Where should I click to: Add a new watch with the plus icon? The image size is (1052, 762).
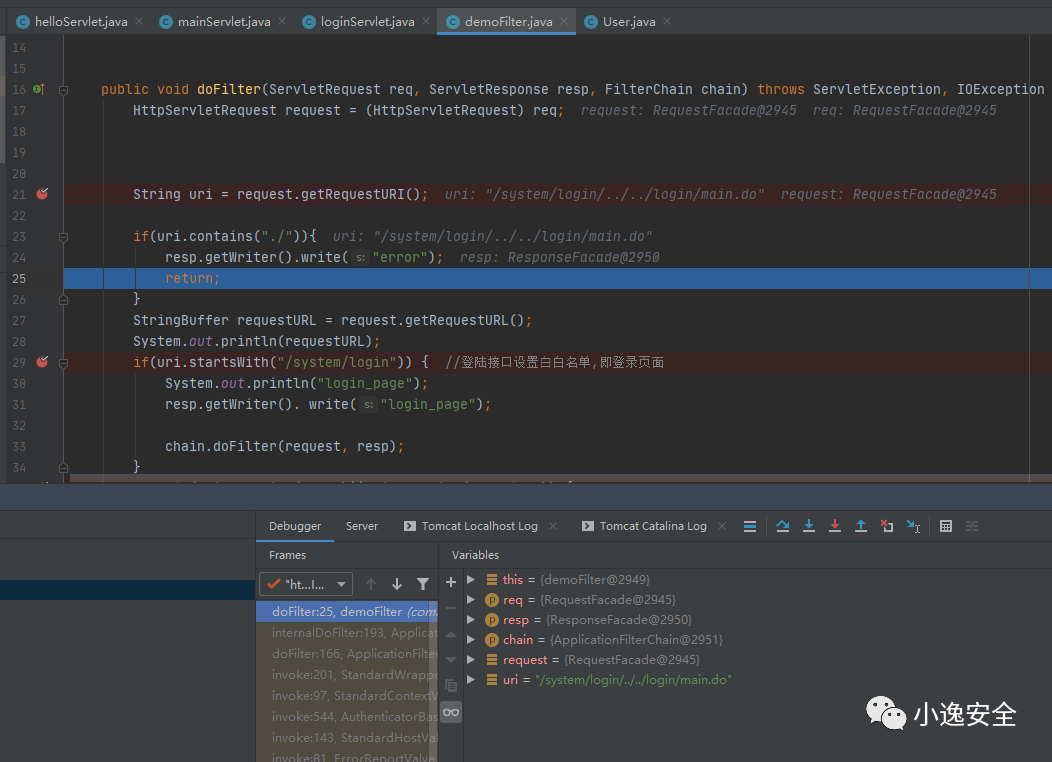(x=451, y=582)
